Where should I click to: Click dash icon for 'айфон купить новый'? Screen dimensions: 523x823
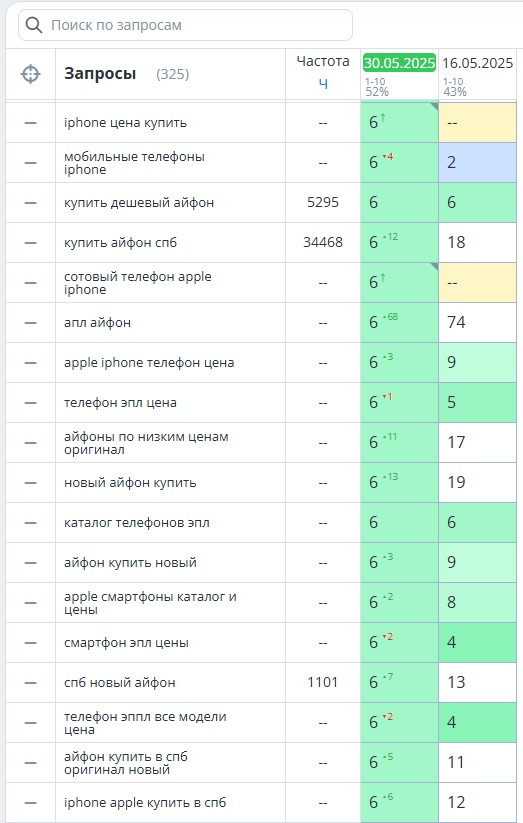(x=30, y=563)
